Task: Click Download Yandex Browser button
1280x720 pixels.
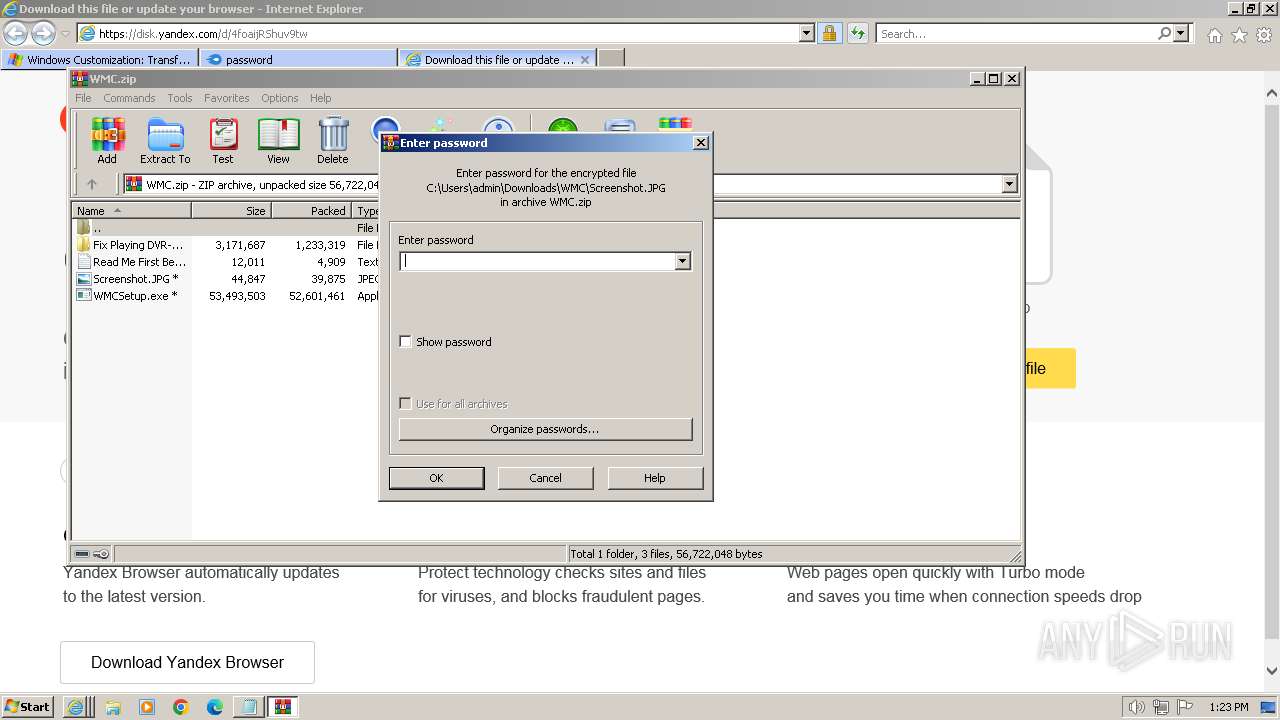Action: click(x=187, y=662)
